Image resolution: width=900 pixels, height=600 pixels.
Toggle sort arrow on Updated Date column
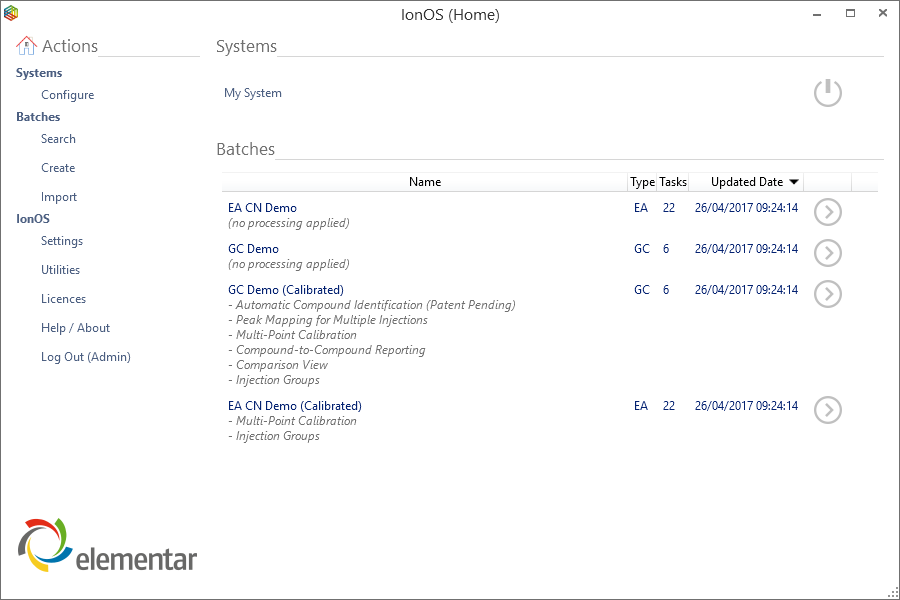click(x=794, y=182)
